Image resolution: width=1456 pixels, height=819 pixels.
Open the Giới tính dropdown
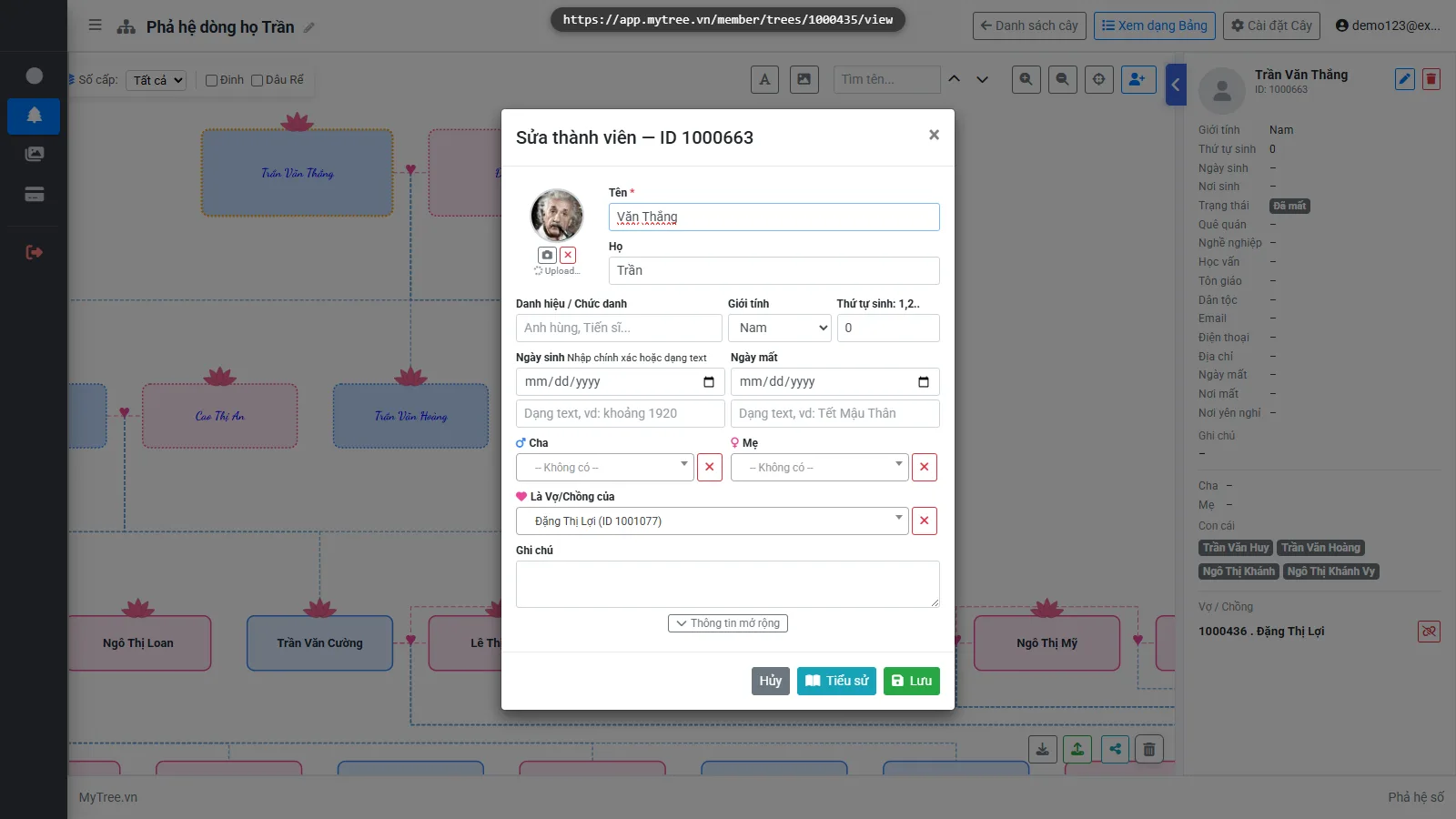[780, 328]
